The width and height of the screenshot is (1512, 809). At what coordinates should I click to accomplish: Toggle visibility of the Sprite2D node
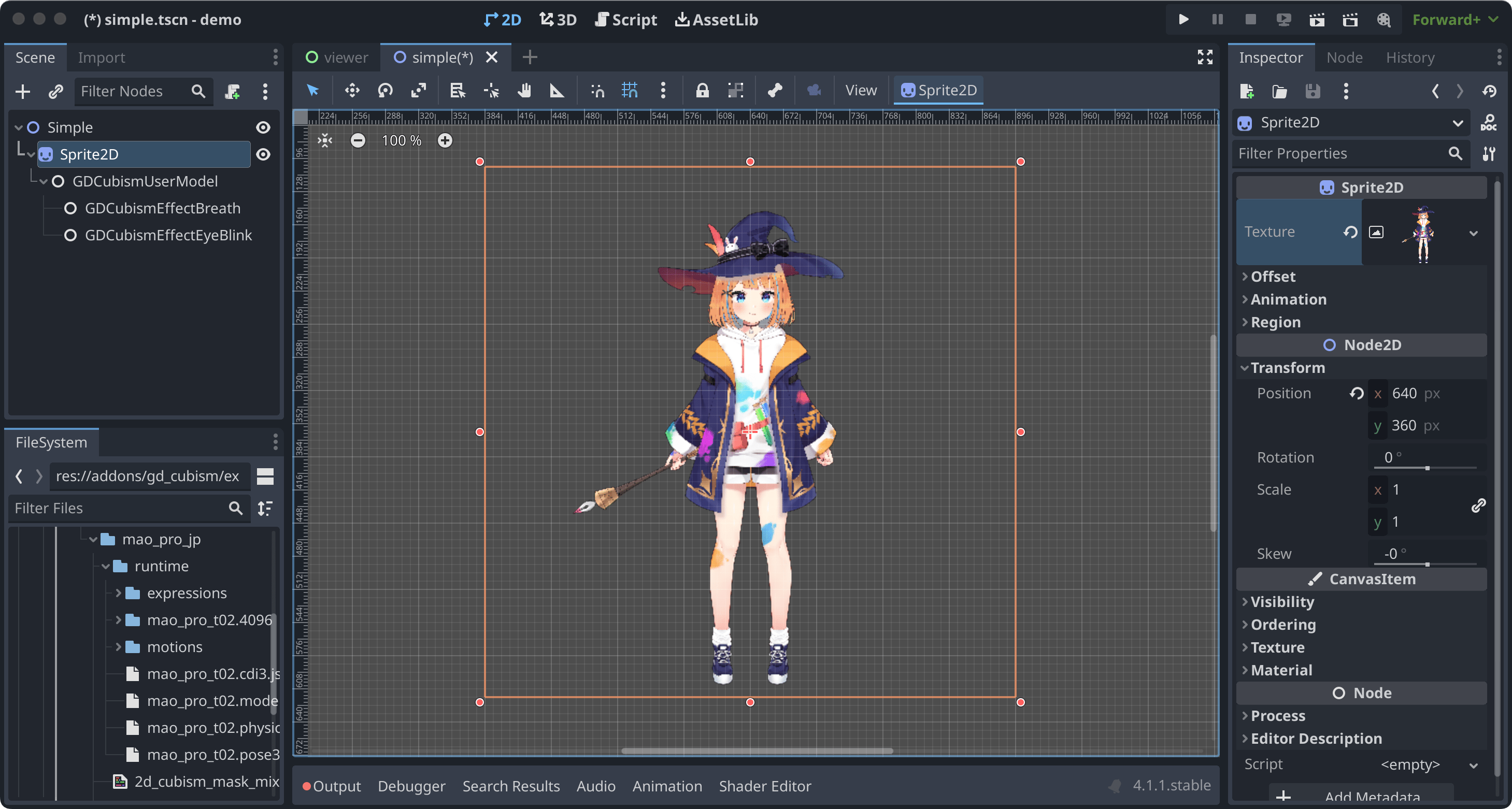[x=264, y=154]
